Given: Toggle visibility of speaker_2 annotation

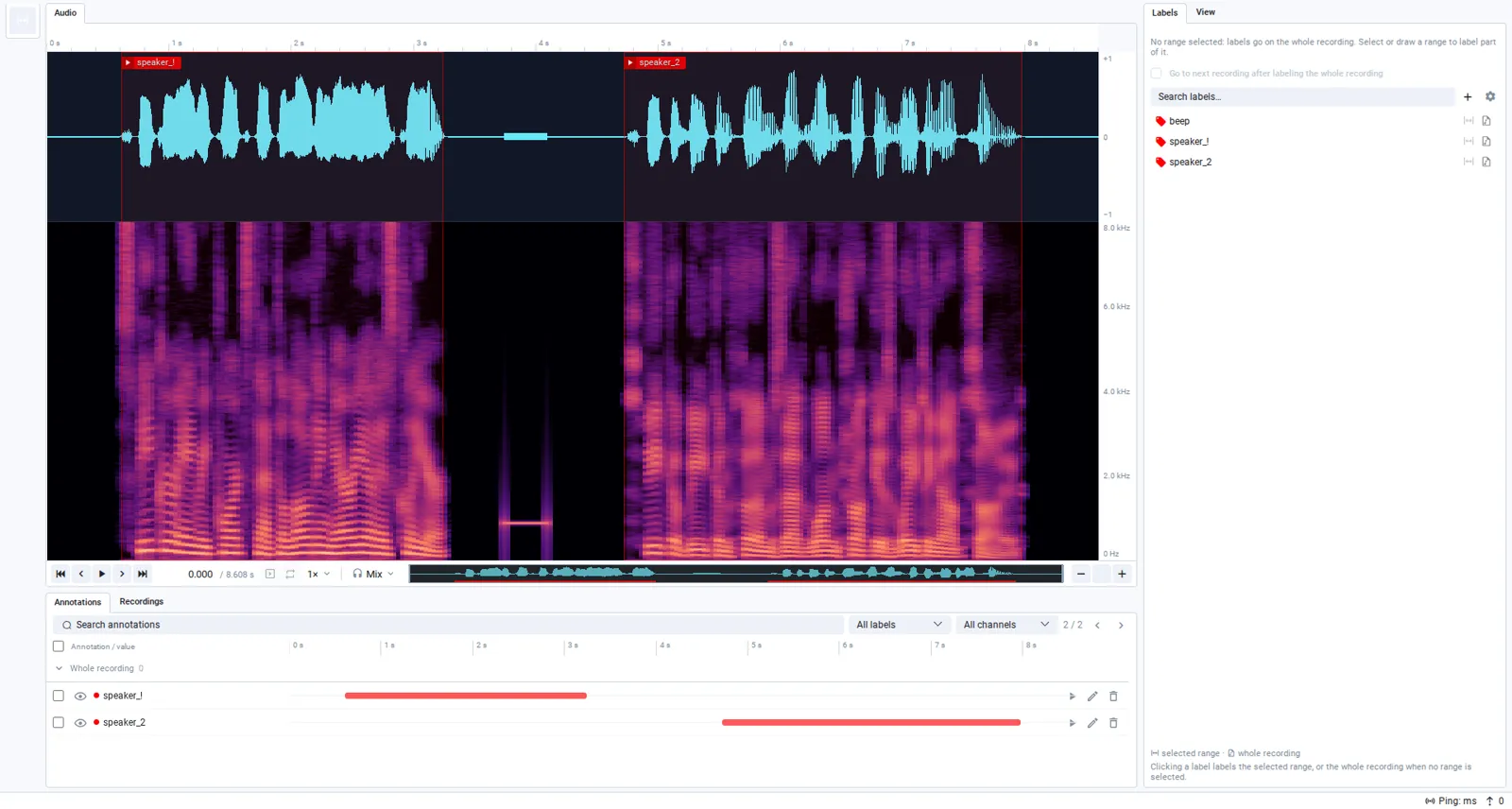Looking at the screenshot, I should [80, 723].
